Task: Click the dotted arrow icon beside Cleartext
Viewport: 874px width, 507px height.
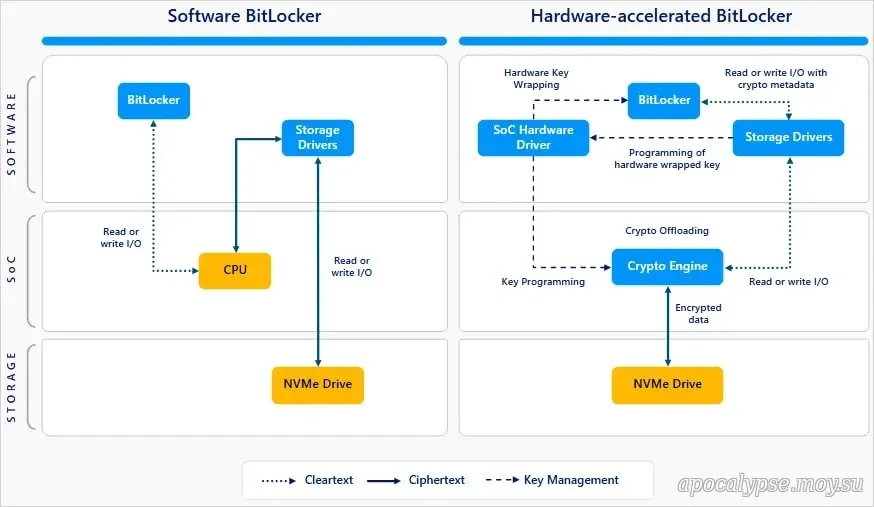Action: pos(278,481)
